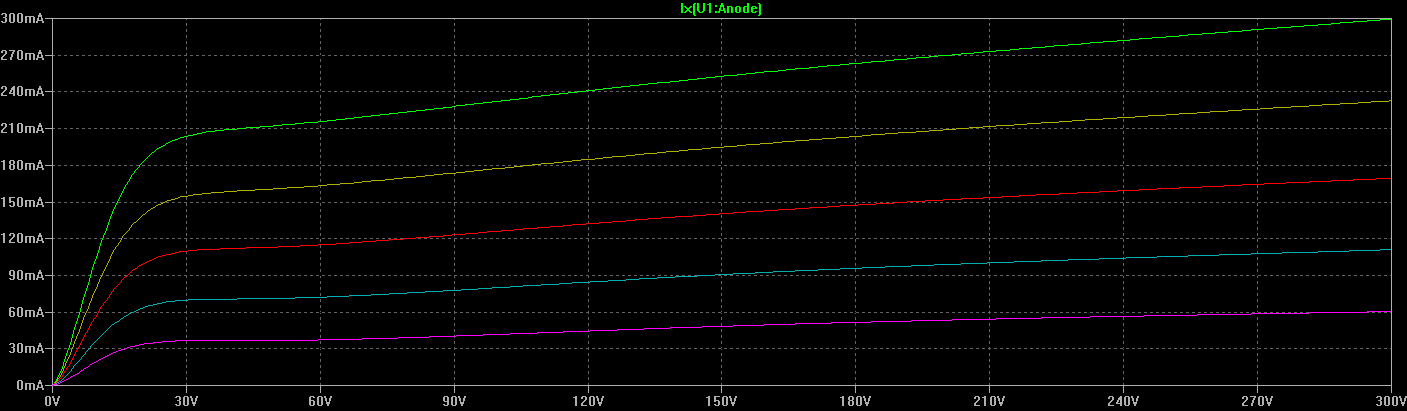
Task: Select the magenta lowest plate curve
Action: click(722, 326)
